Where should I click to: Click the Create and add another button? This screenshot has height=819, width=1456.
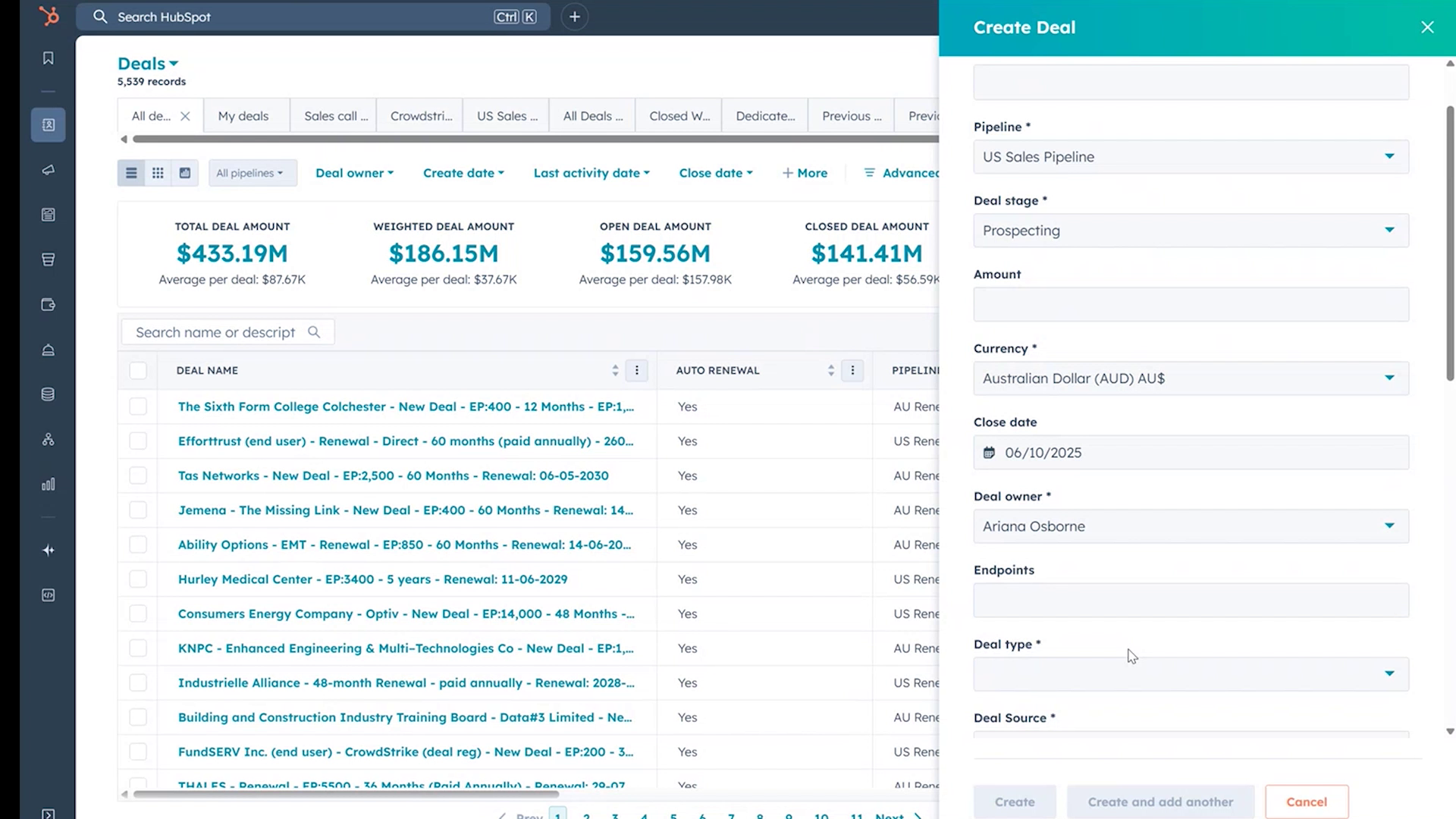click(x=1160, y=802)
